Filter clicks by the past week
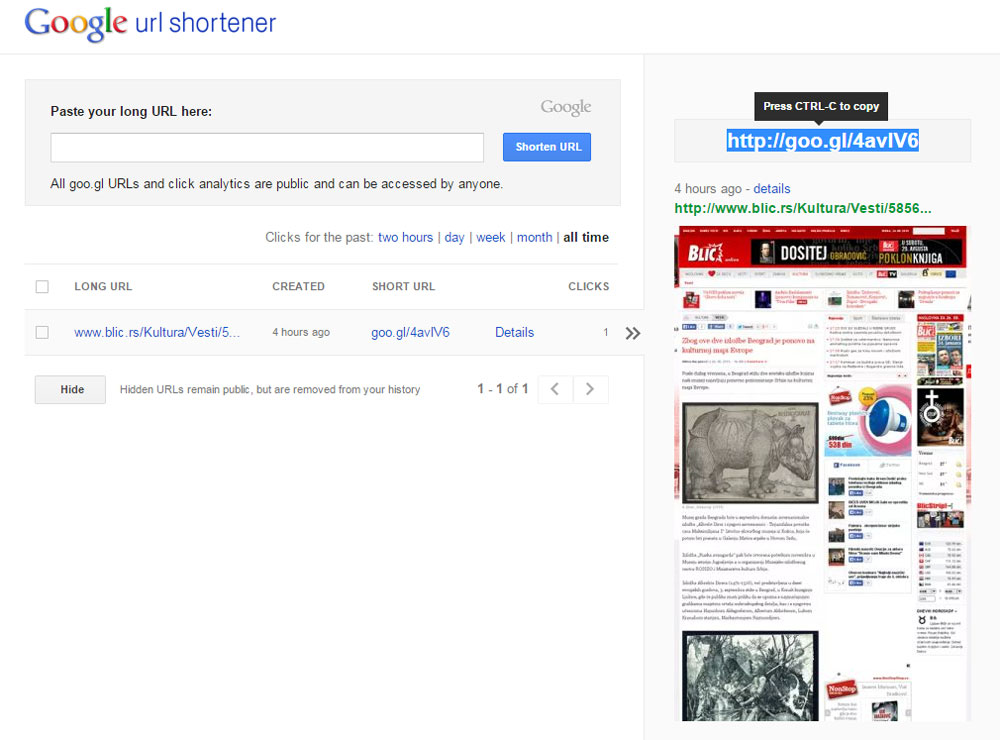 tap(490, 237)
